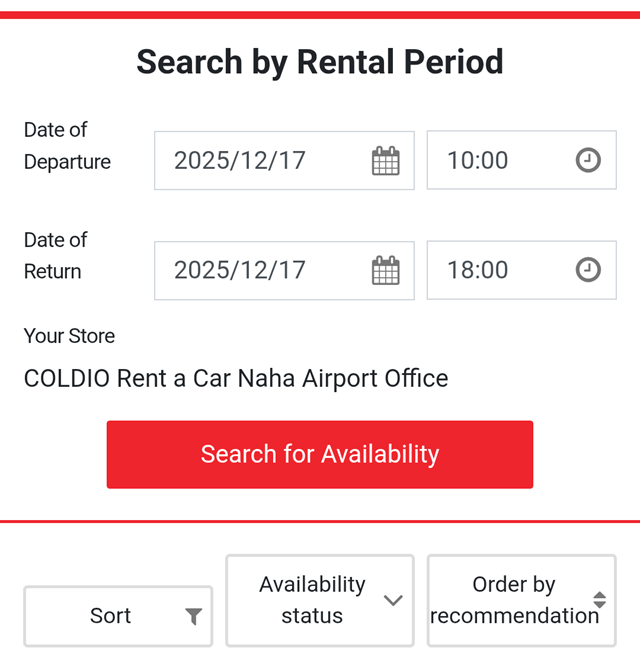
Task: Click the Date of Departure label
Action: point(67,146)
